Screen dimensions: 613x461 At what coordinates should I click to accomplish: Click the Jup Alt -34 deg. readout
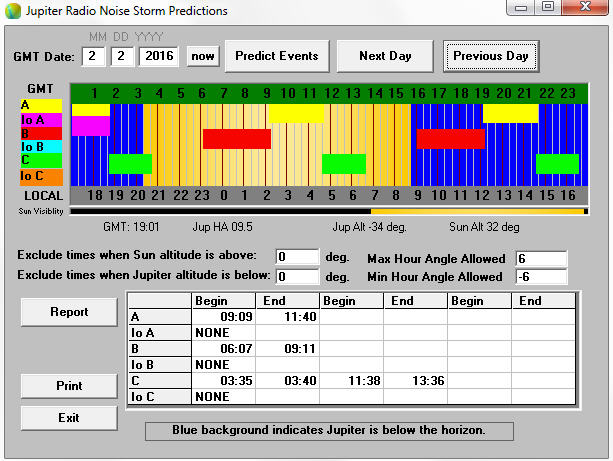[369, 227]
